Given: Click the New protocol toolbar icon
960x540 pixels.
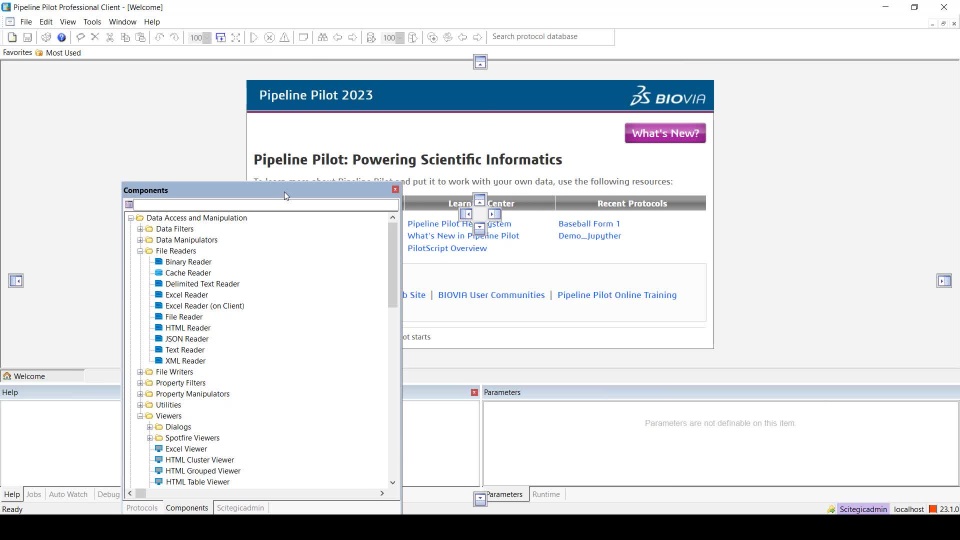Looking at the screenshot, I should [12, 37].
